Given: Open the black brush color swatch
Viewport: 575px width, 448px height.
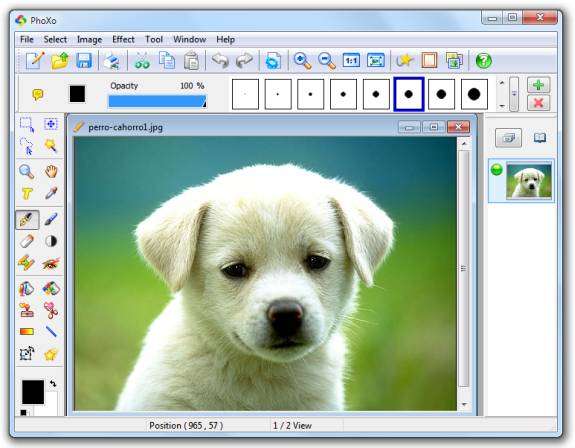Looking at the screenshot, I should [77, 94].
